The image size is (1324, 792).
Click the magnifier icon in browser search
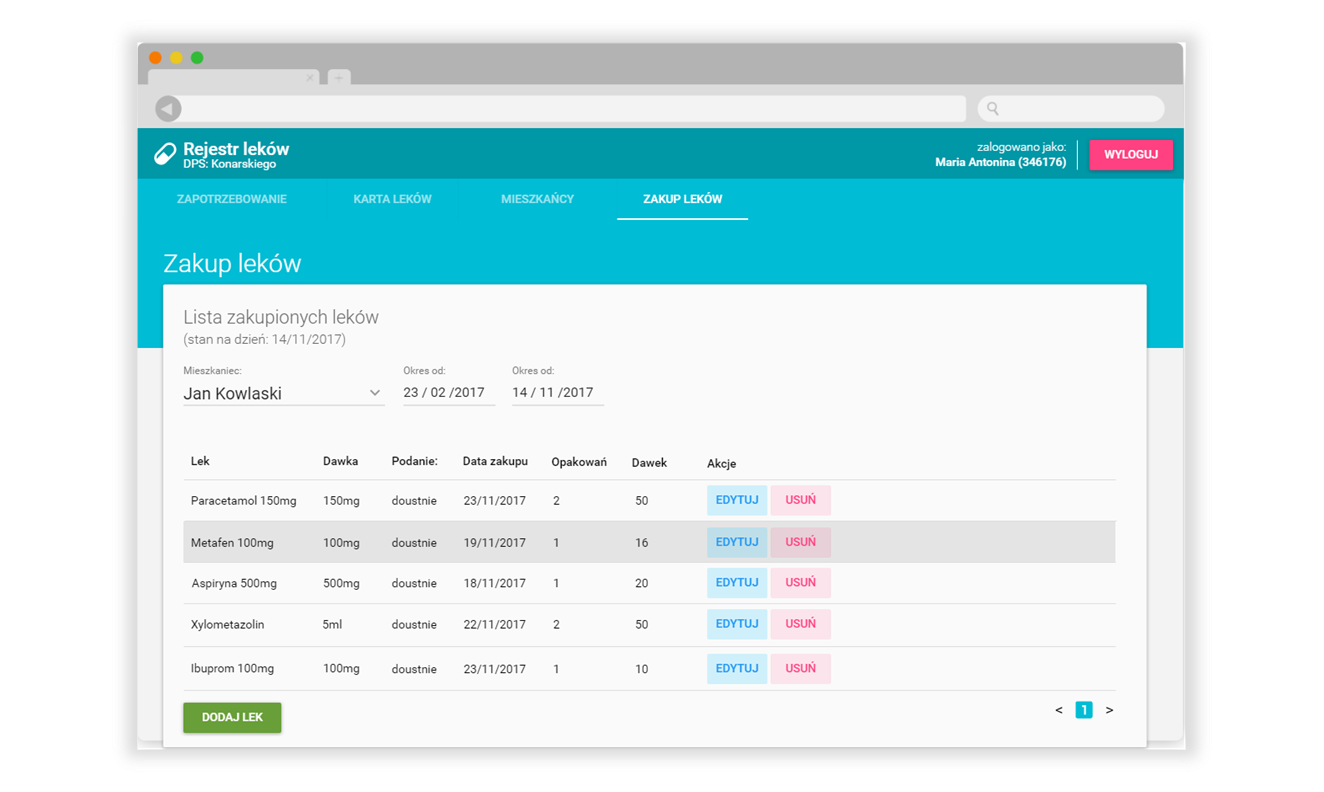pyautogui.click(x=993, y=108)
